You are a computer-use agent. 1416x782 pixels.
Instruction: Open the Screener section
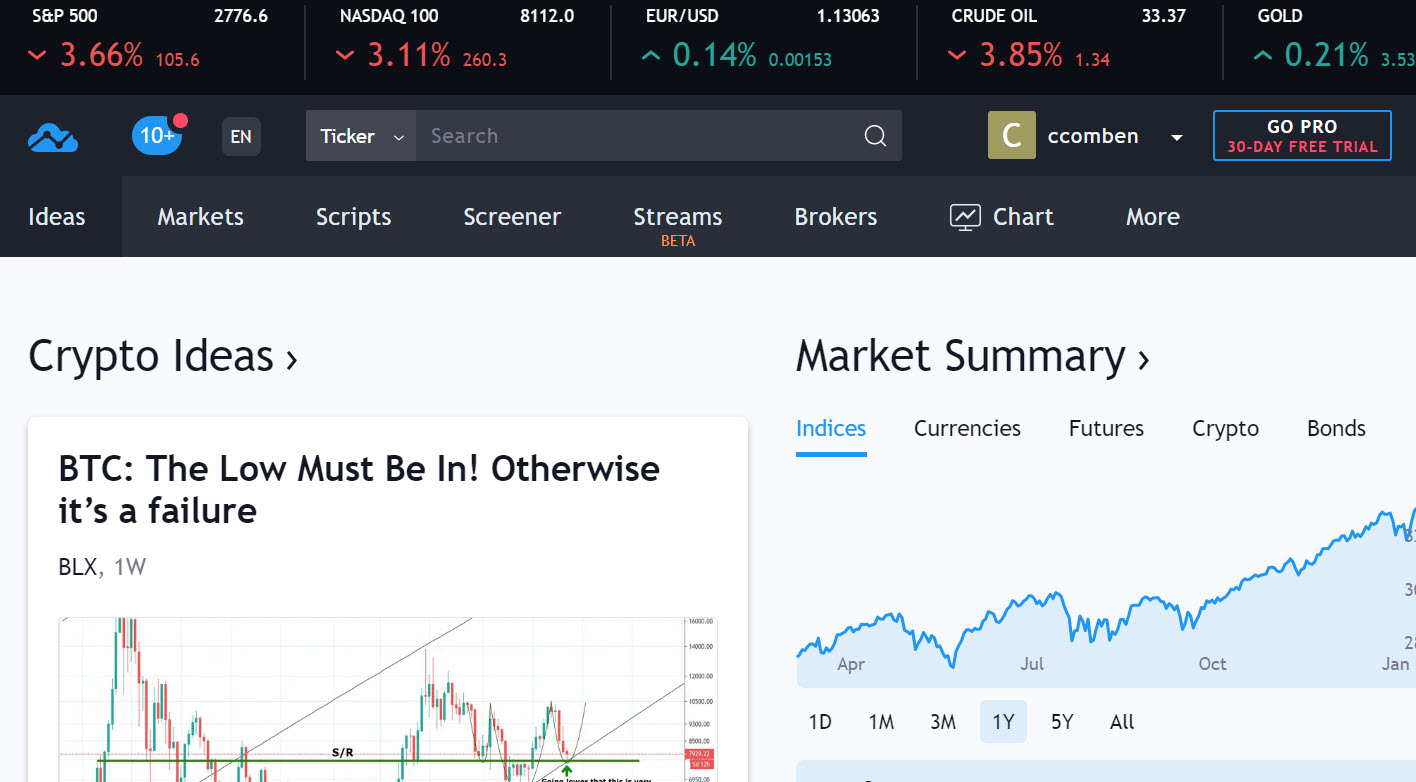click(x=512, y=216)
